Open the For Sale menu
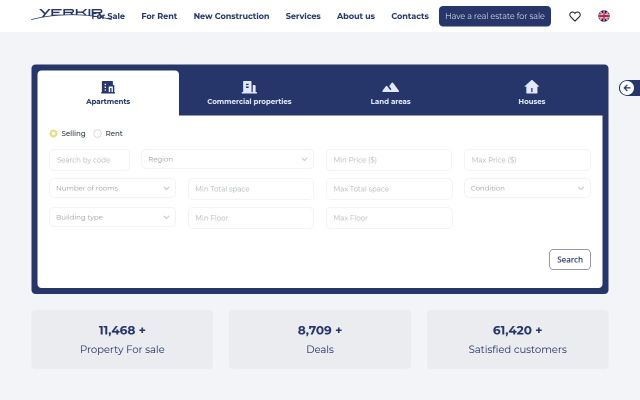The width and height of the screenshot is (640, 400). coord(108,16)
